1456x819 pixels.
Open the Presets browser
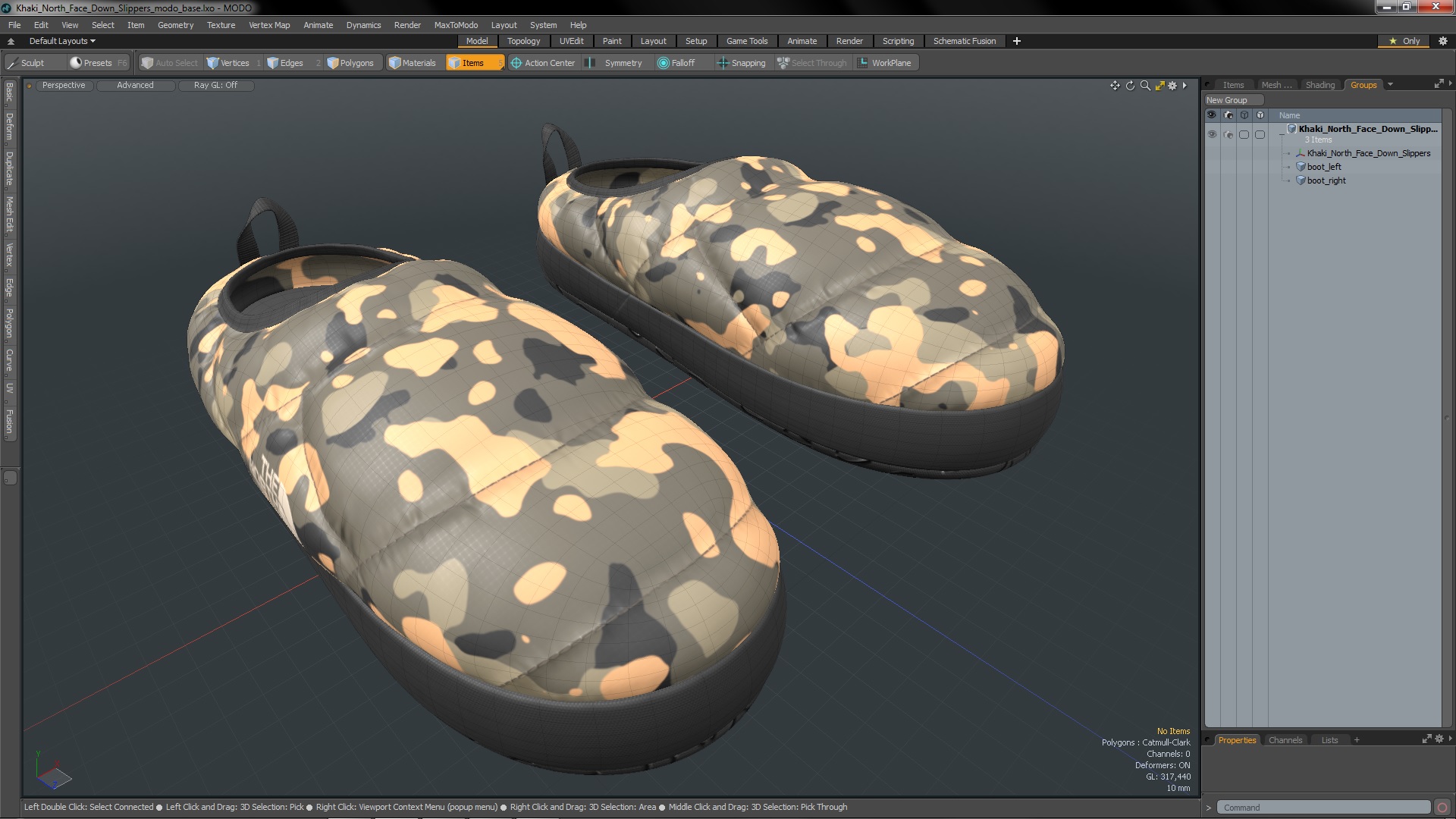pos(98,63)
